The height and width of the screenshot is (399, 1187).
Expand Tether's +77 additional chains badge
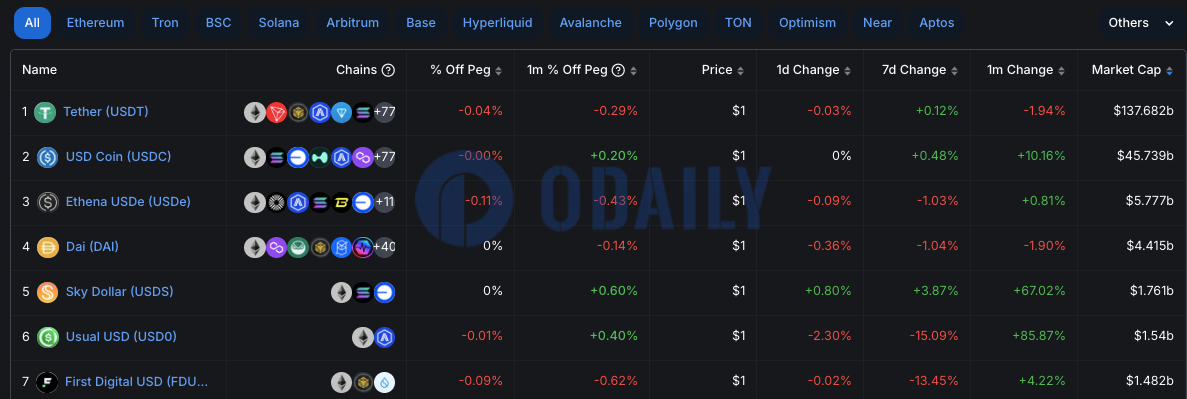pyautogui.click(x=385, y=113)
